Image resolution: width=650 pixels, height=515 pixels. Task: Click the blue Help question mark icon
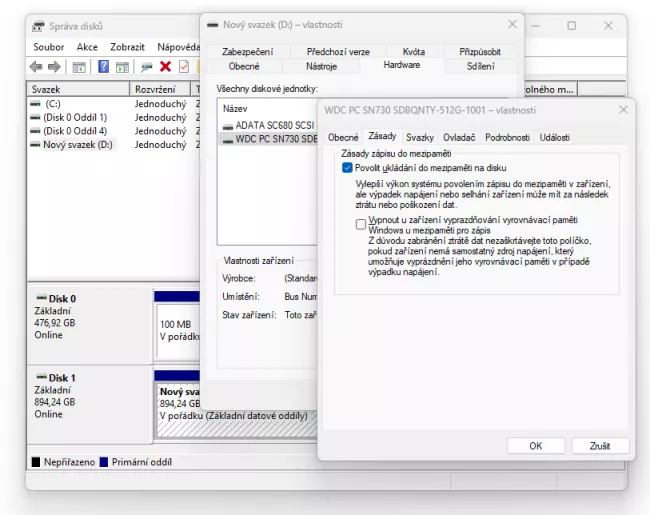[x=103, y=67]
